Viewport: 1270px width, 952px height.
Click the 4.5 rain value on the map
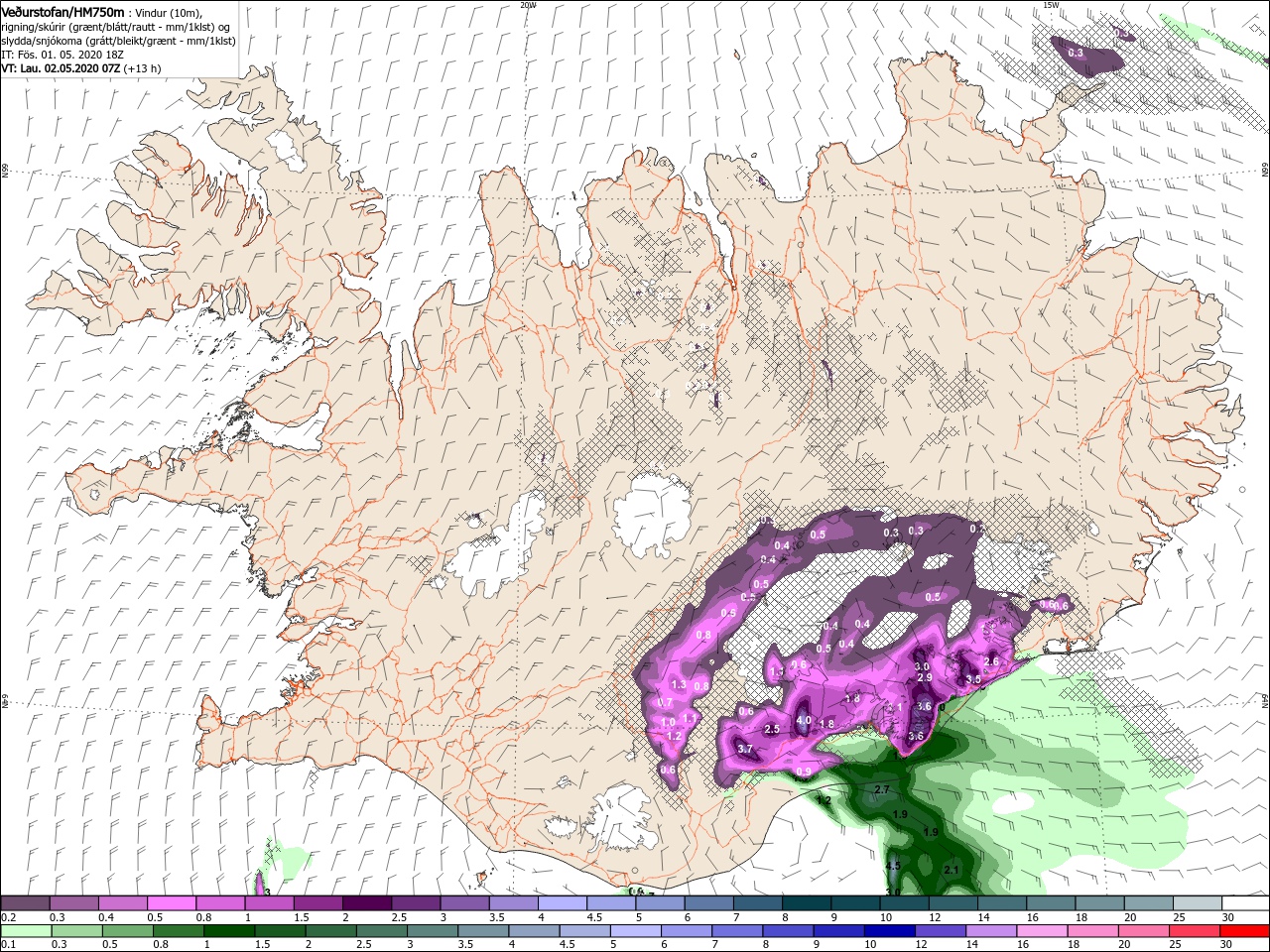[892, 866]
